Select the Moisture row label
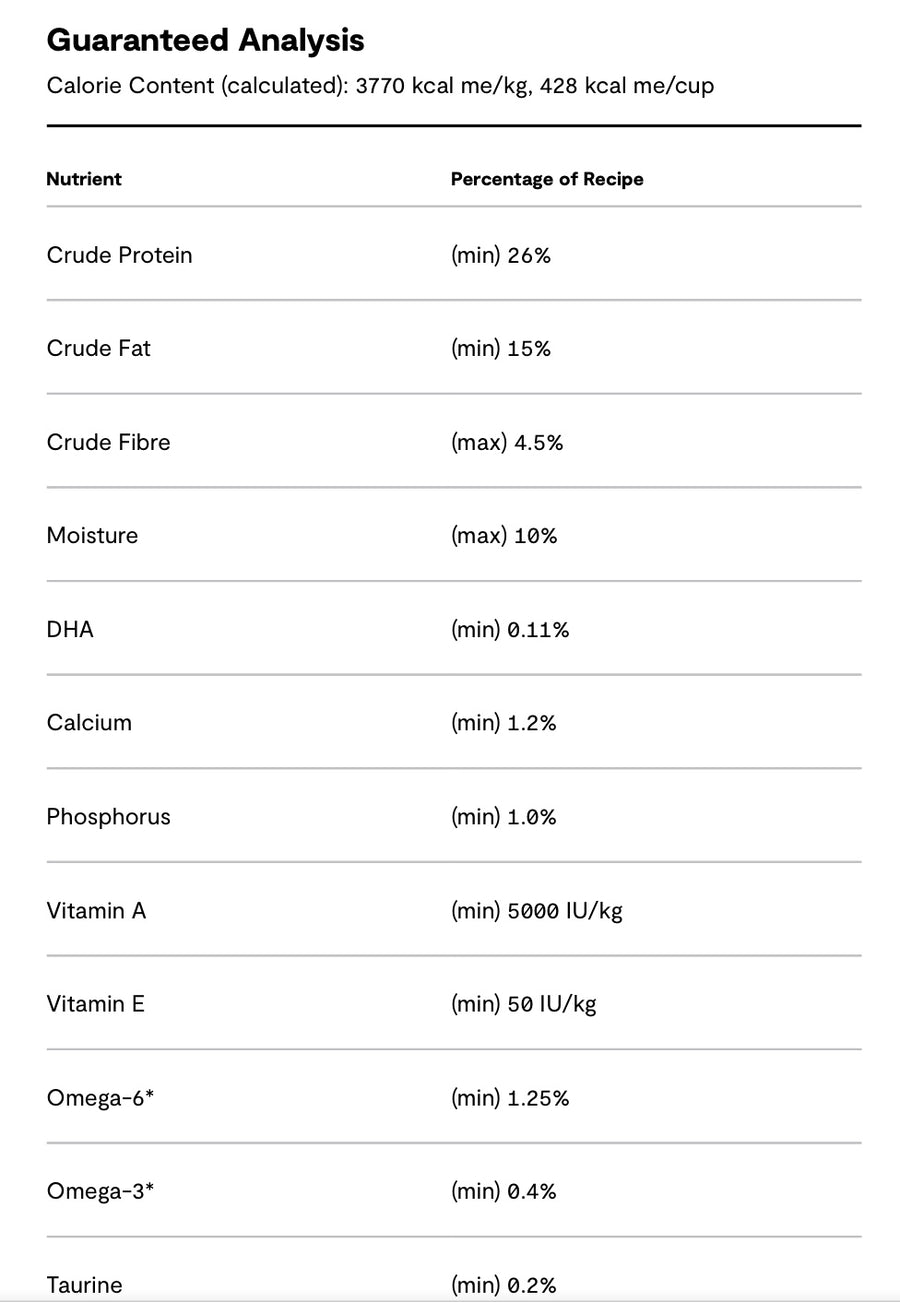 click(92, 535)
